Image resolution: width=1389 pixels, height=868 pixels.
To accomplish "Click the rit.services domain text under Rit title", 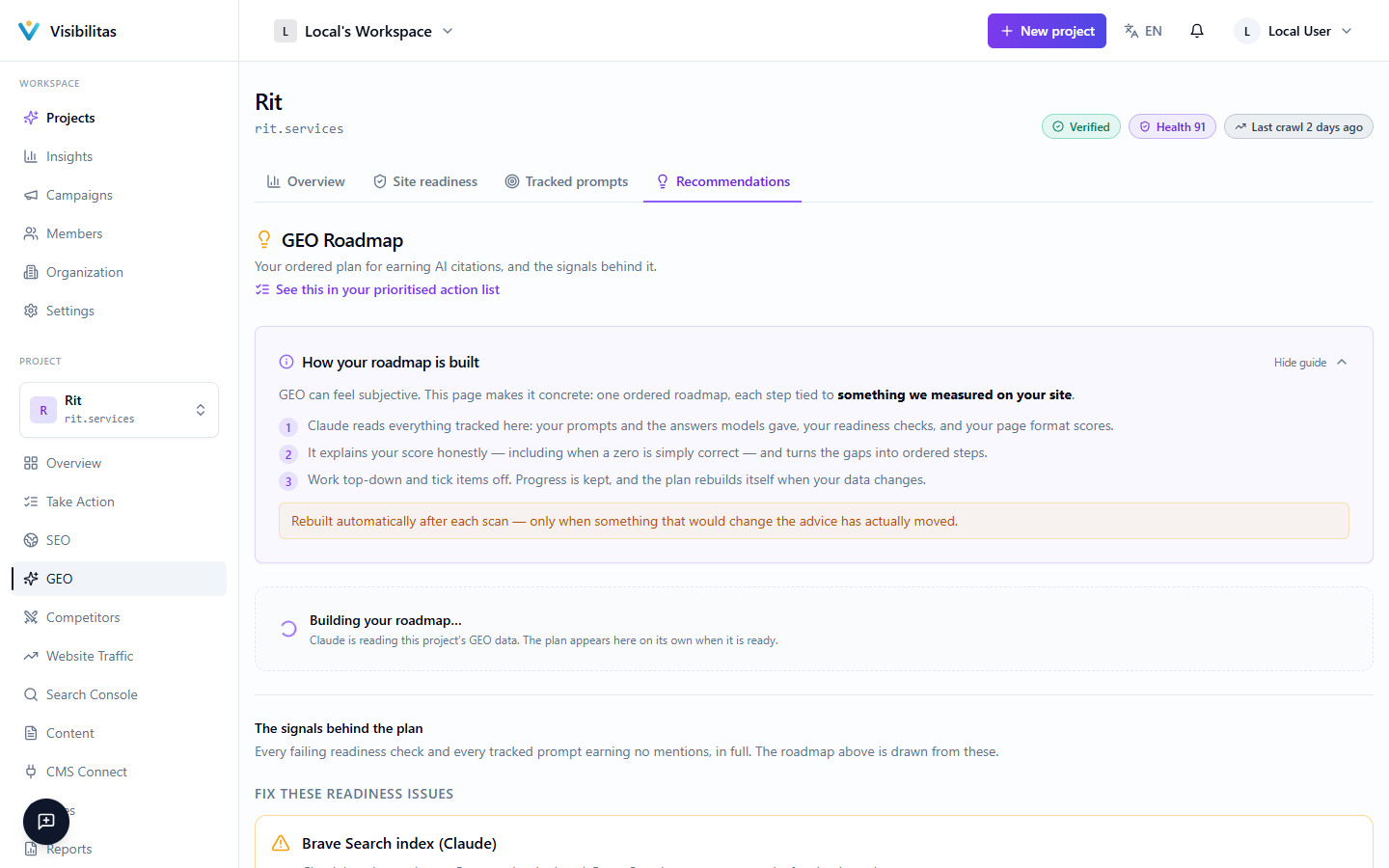I will (x=299, y=128).
